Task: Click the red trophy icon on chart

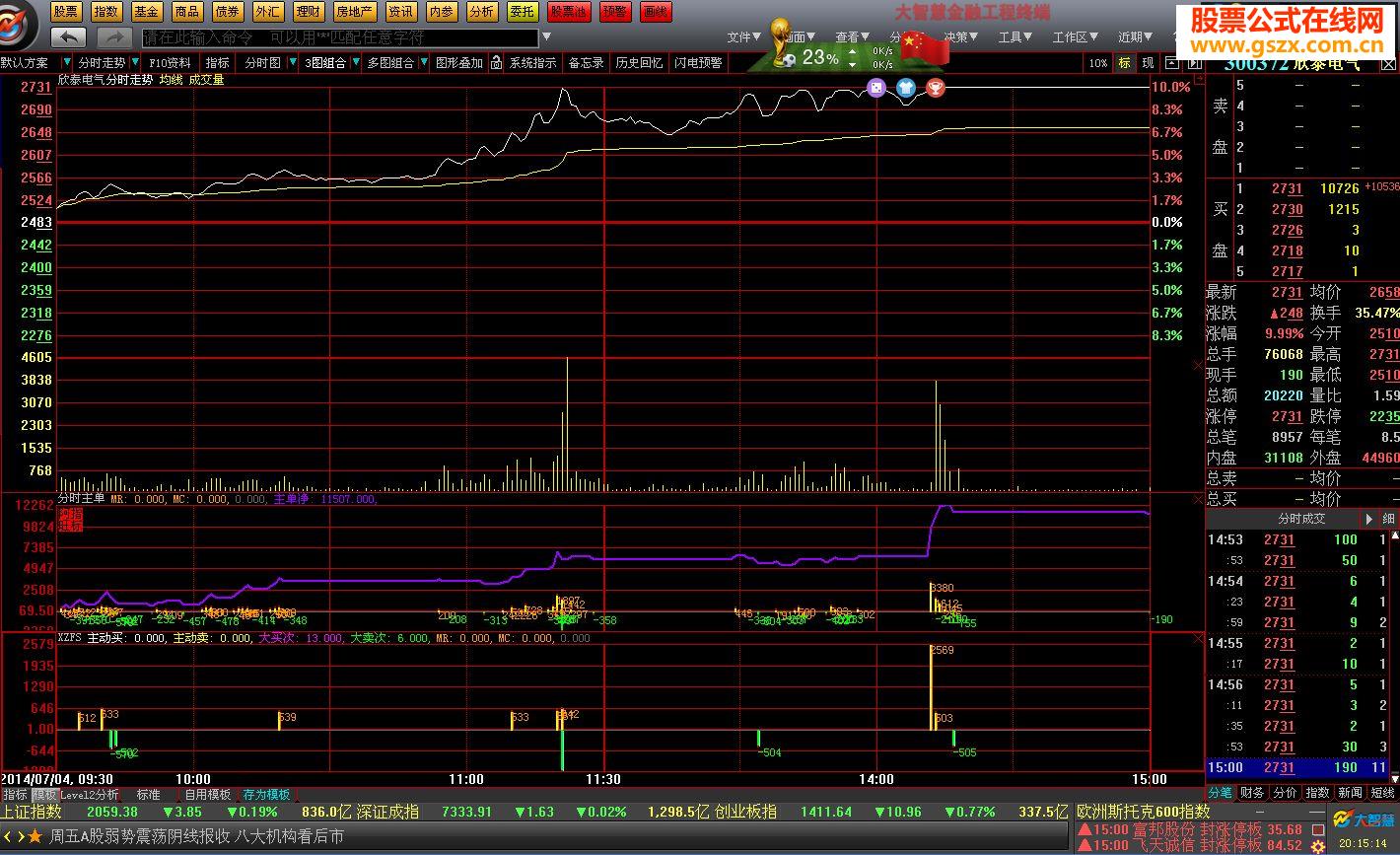Action: pos(936,89)
